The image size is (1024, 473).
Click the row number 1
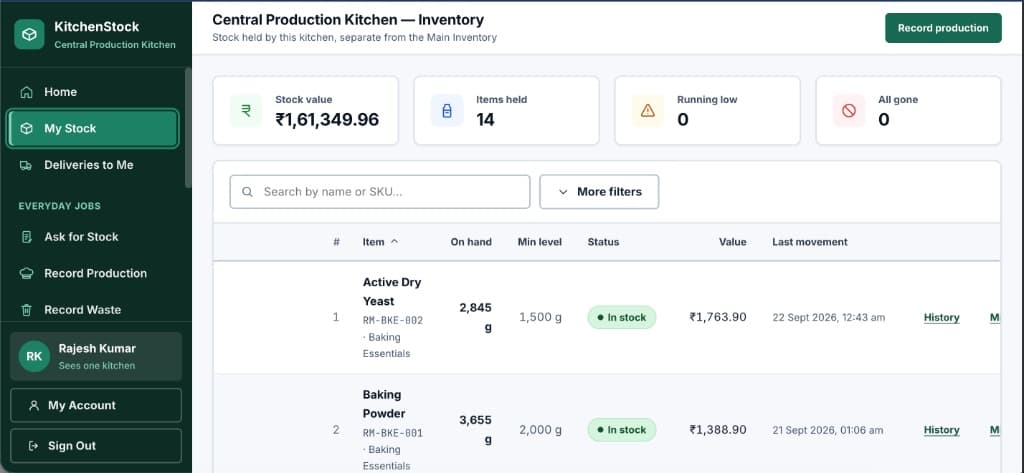click(336, 318)
